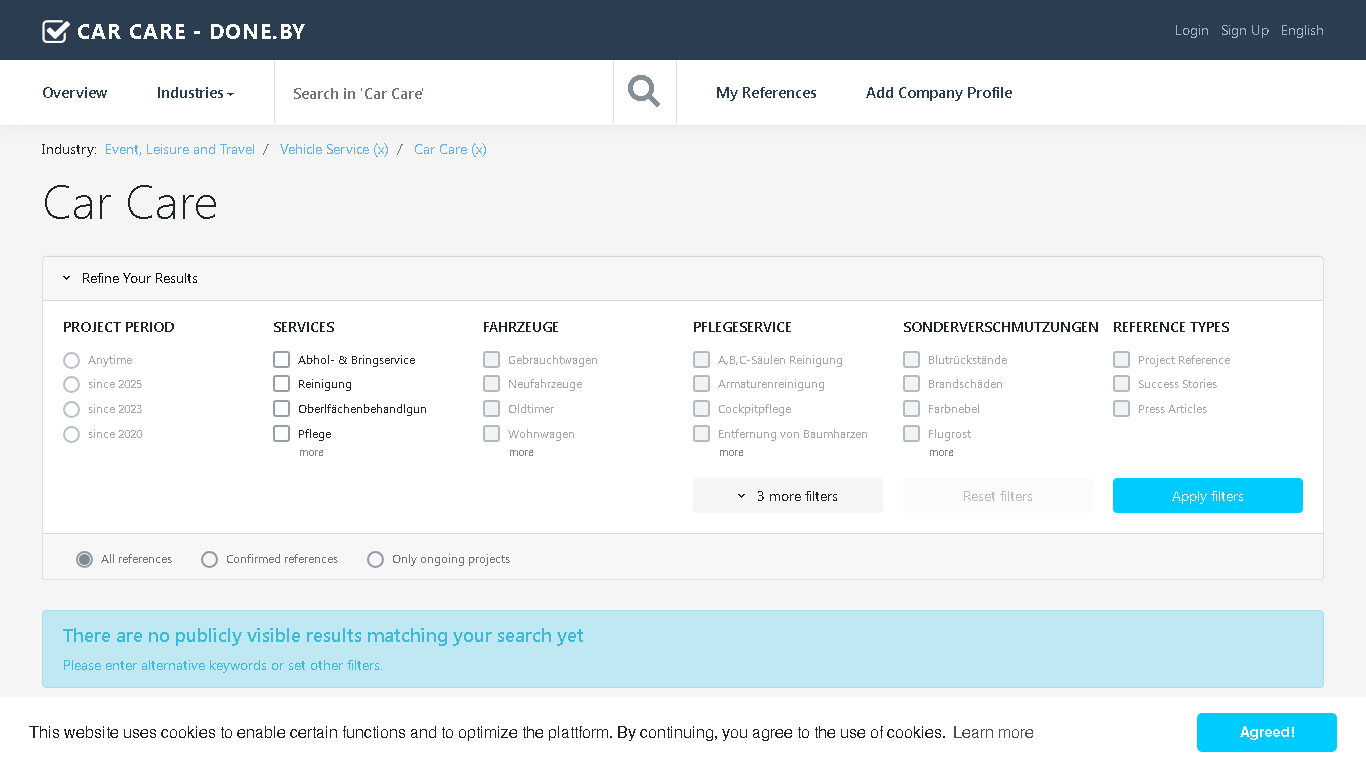Click the Apply filters button
1366x768 pixels.
pyautogui.click(x=1208, y=496)
